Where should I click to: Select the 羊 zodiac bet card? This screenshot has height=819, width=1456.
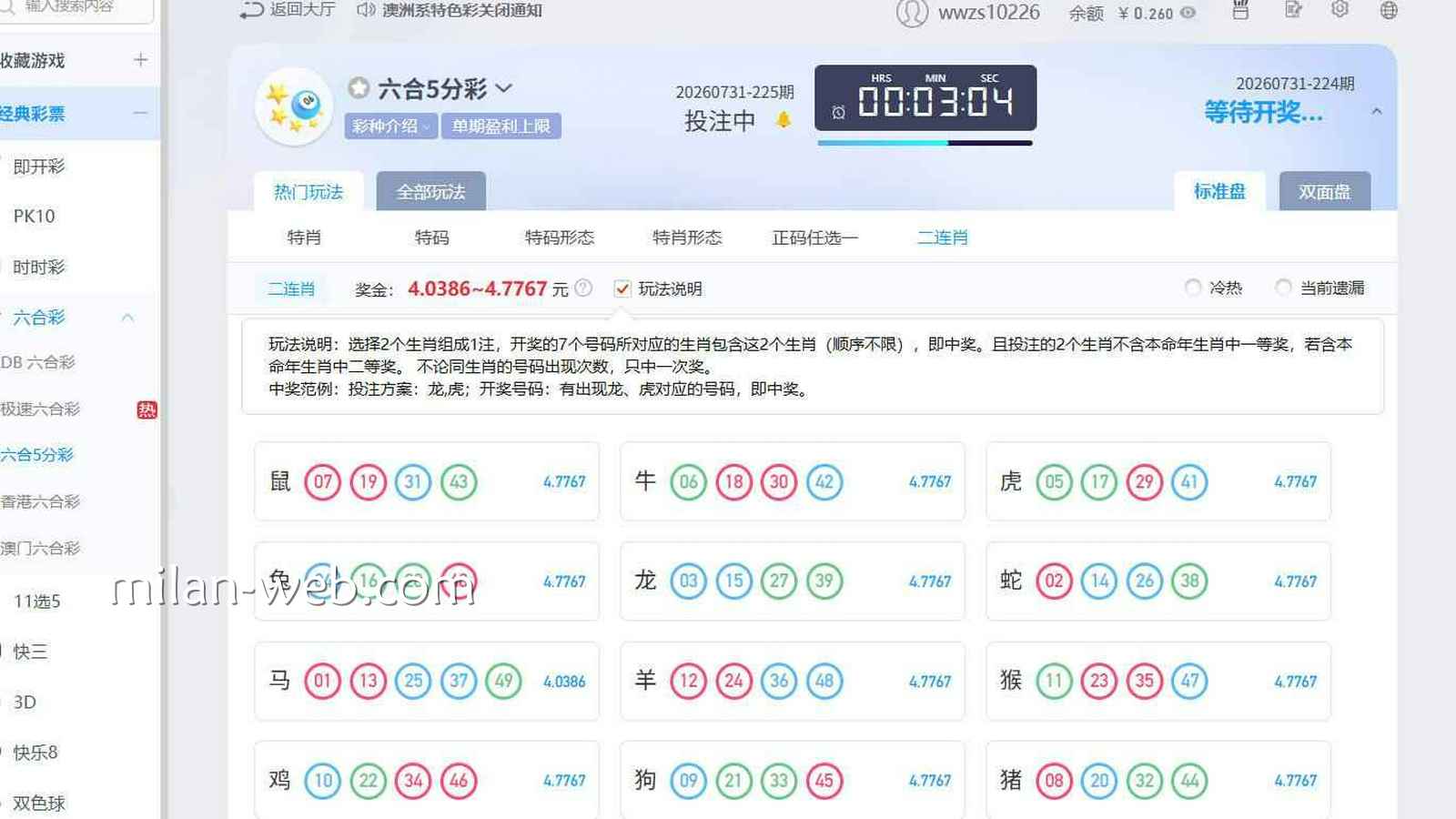pyautogui.click(x=793, y=681)
